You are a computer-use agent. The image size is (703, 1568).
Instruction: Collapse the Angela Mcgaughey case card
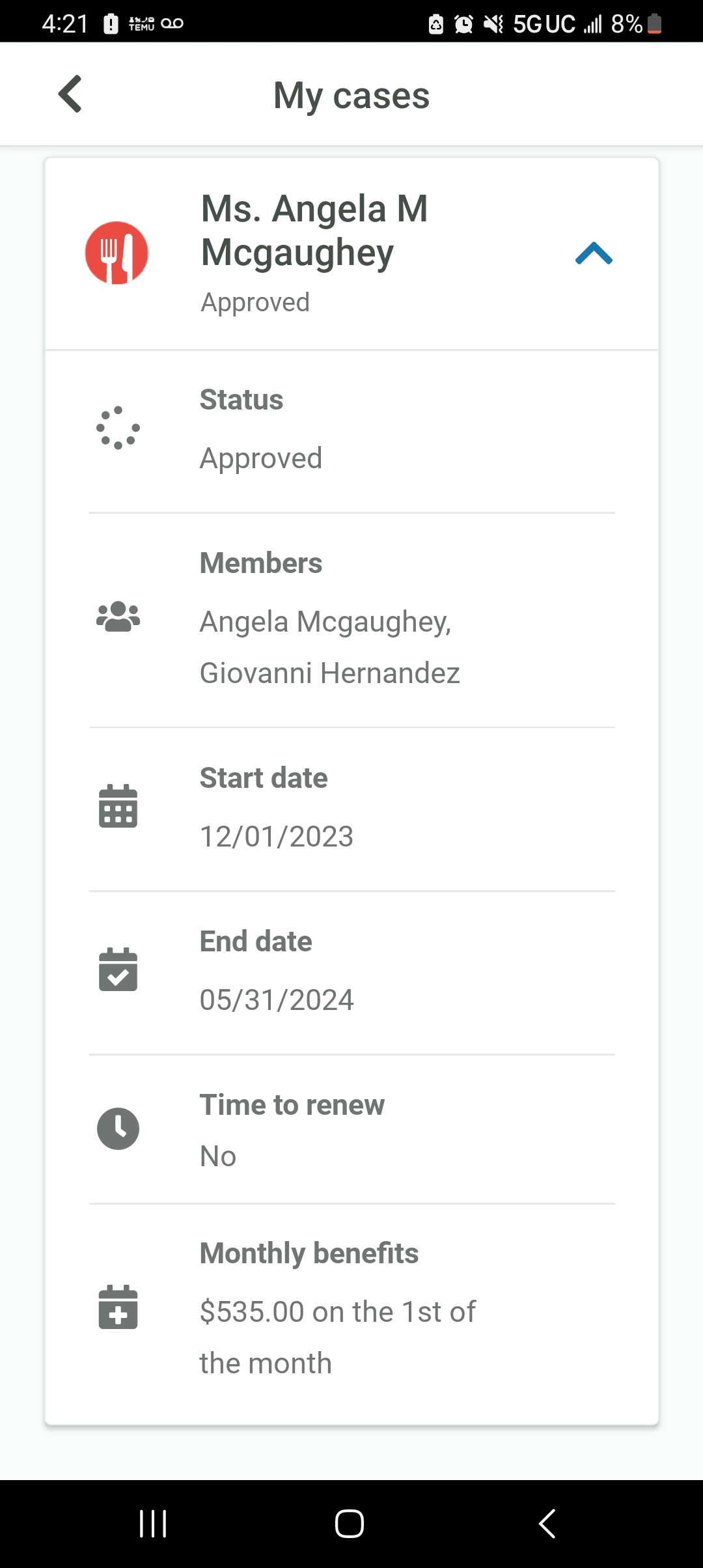click(594, 253)
